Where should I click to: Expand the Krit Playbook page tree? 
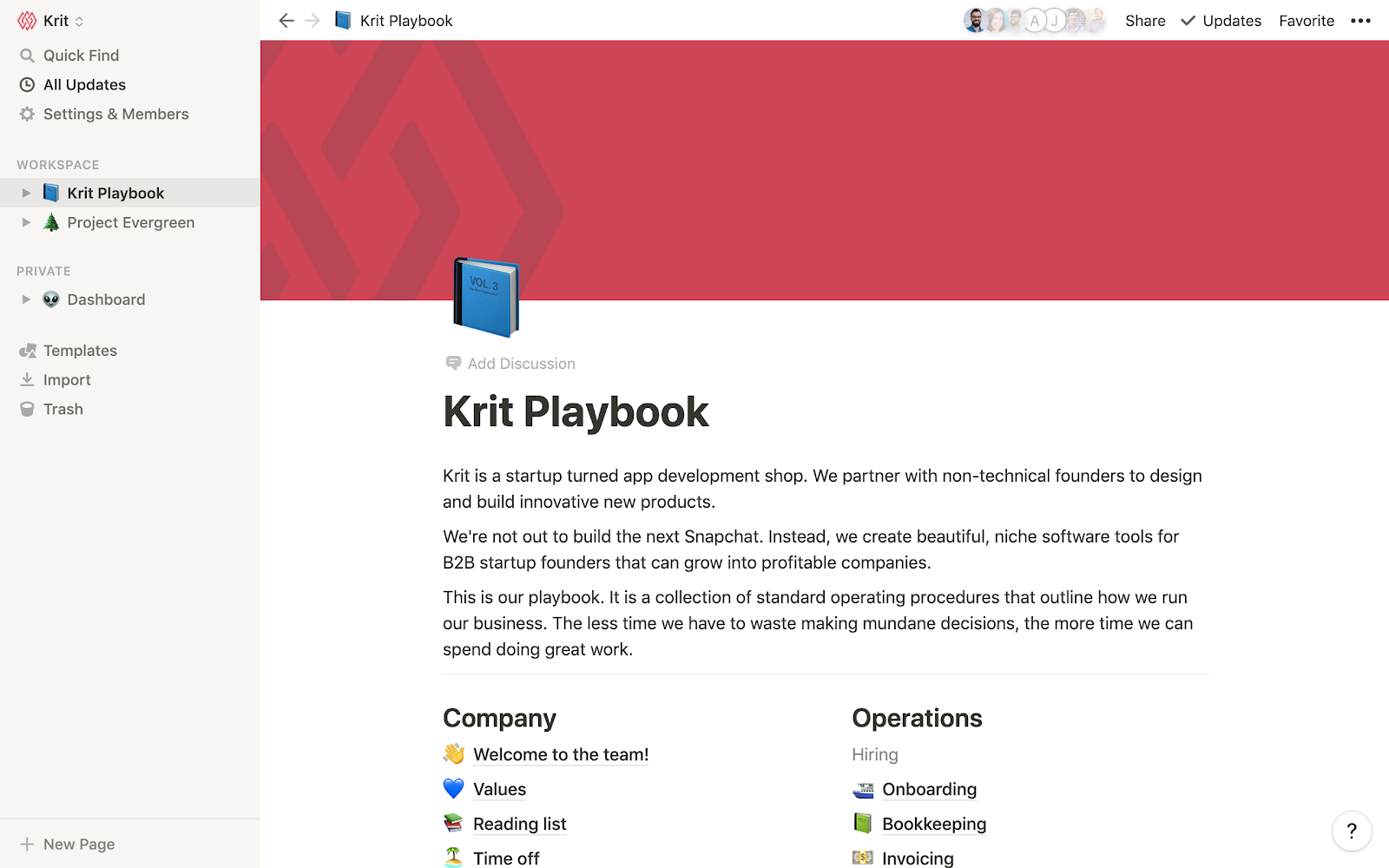pos(26,194)
